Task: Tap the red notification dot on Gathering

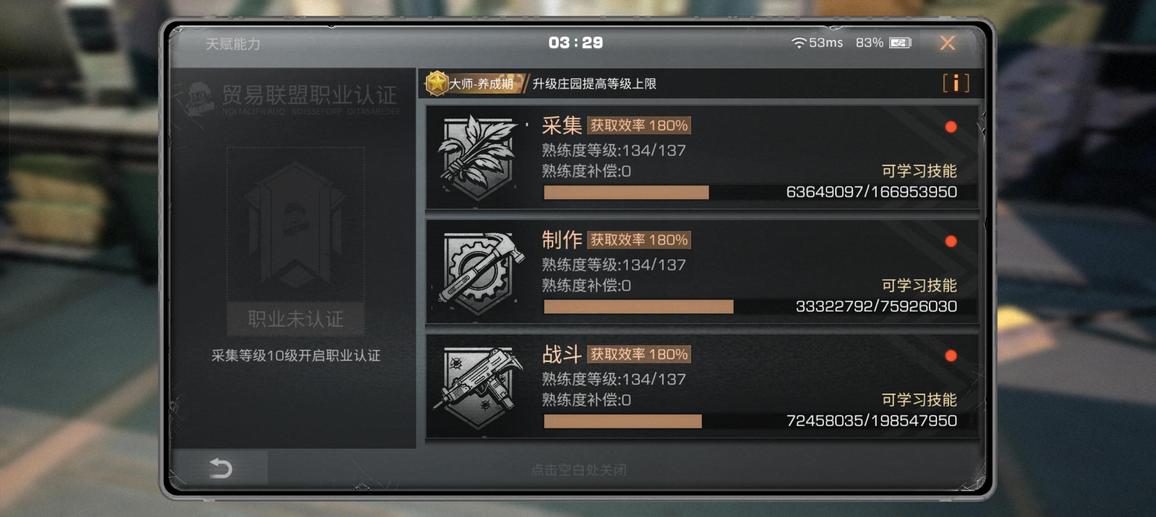Action: pyautogui.click(x=950, y=127)
